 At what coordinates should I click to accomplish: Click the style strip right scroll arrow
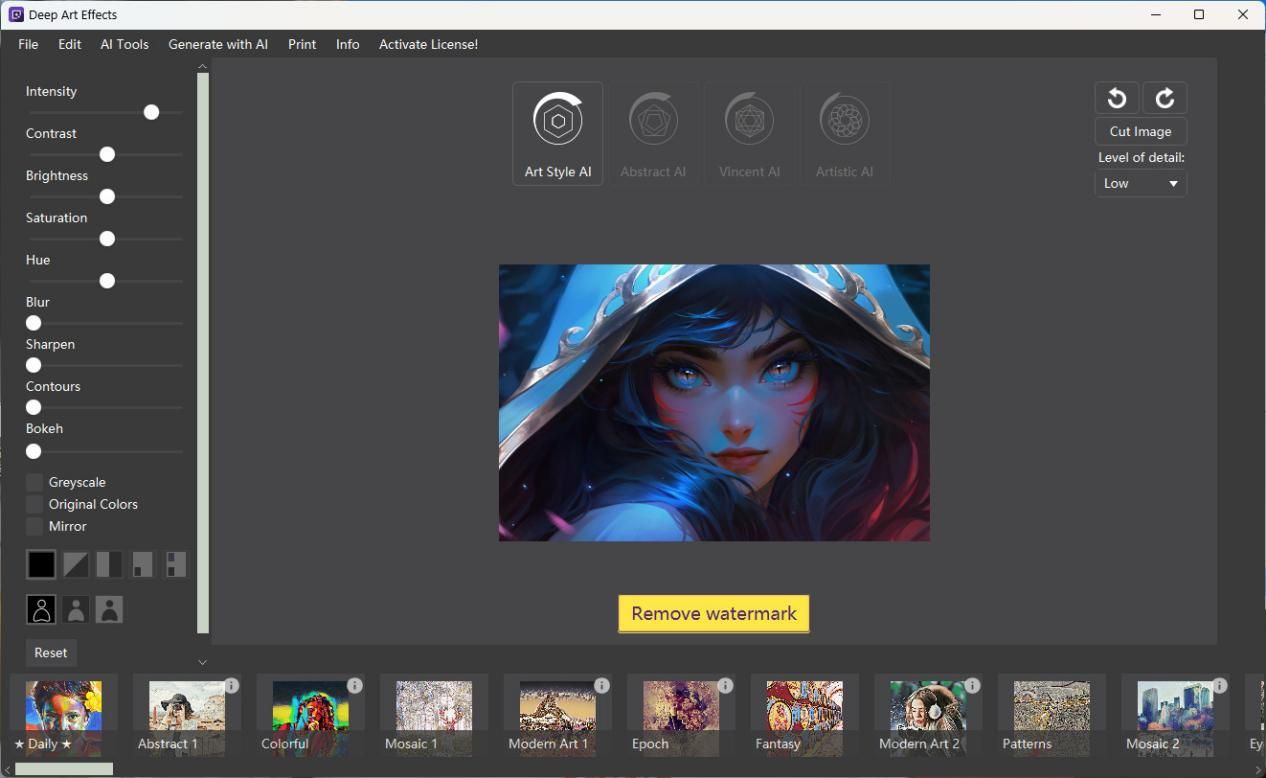[x=1258, y=769]
